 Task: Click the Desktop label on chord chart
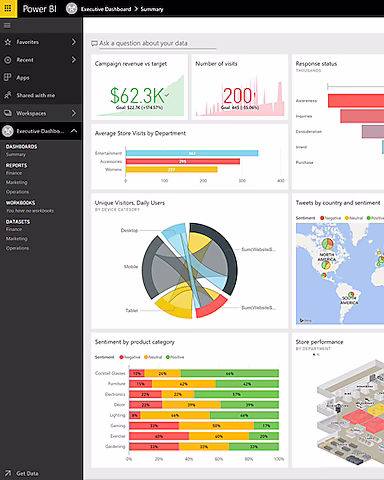129,230
